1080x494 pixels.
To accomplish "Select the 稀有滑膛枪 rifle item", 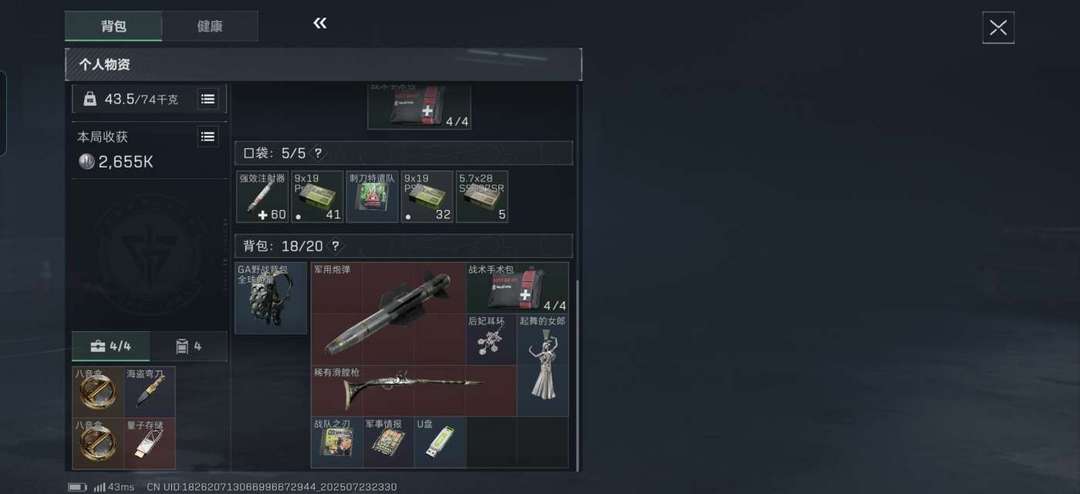I will pyautogui.click(x=414, y=391).
